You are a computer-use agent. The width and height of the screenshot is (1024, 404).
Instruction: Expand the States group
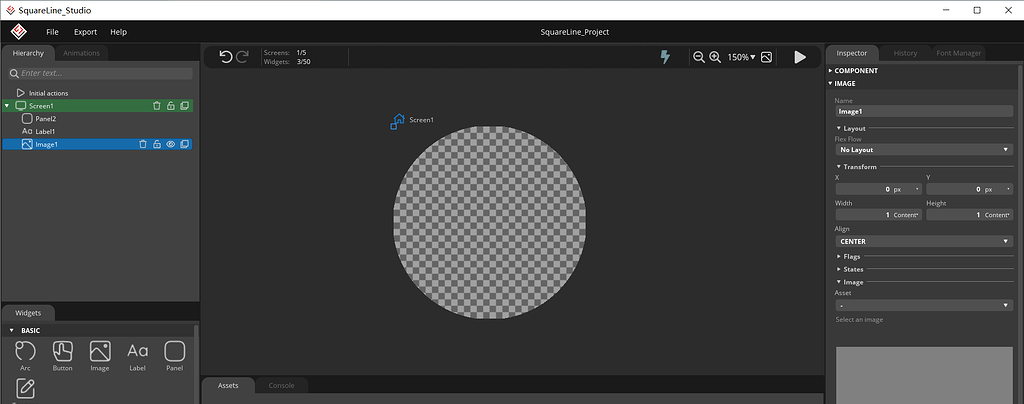tap(839, 270)
